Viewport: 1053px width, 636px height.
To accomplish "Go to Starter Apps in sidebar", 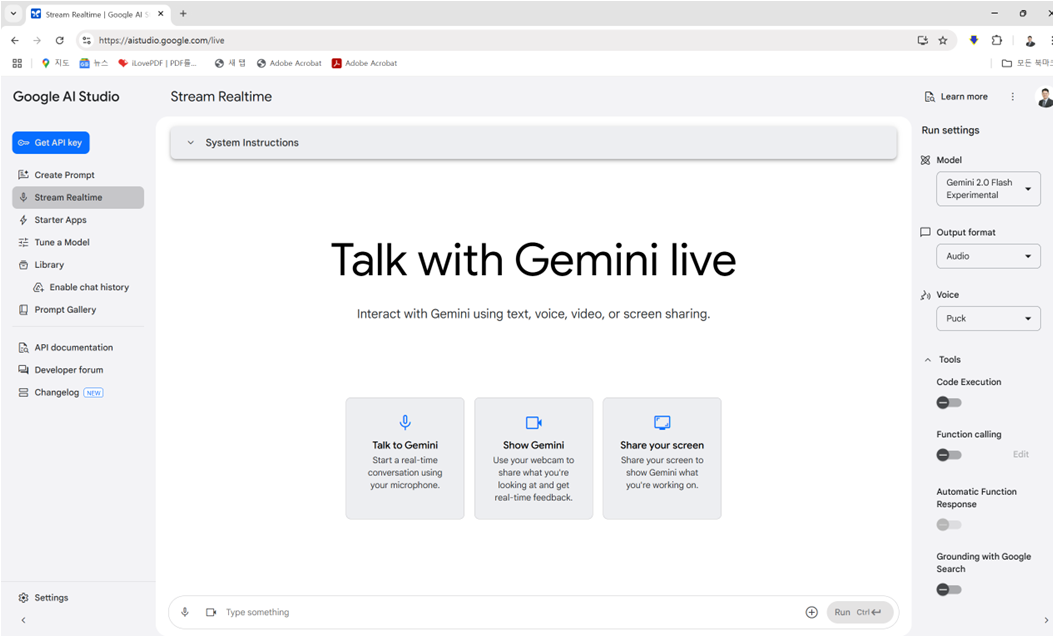I will click(x=60, y=220).
